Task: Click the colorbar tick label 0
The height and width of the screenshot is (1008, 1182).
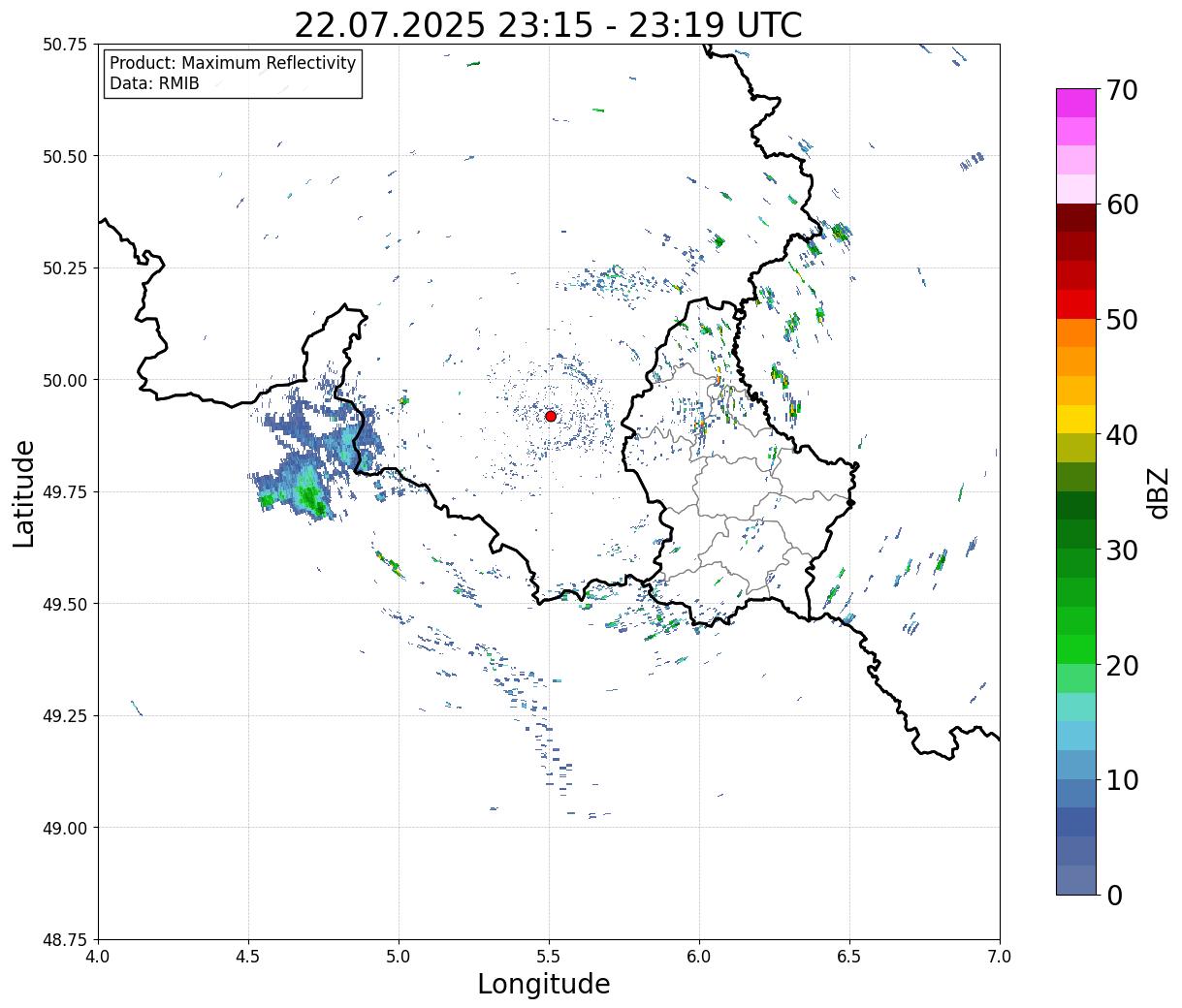Action: (1114, 895)
